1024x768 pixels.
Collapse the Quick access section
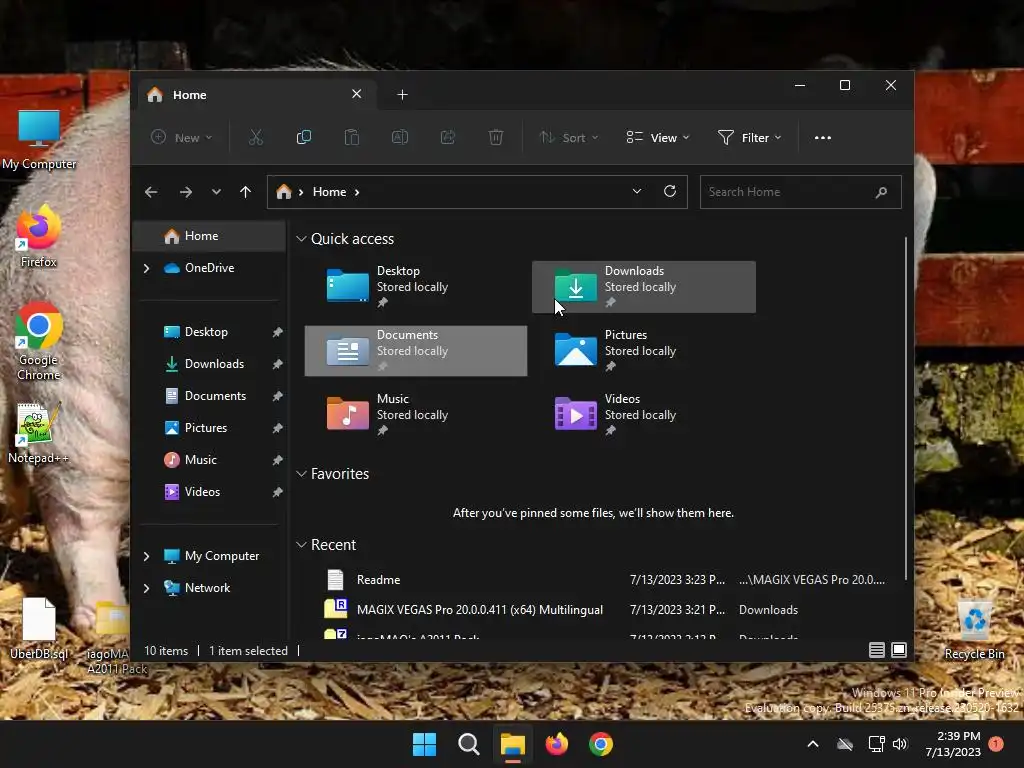point(301,239)
